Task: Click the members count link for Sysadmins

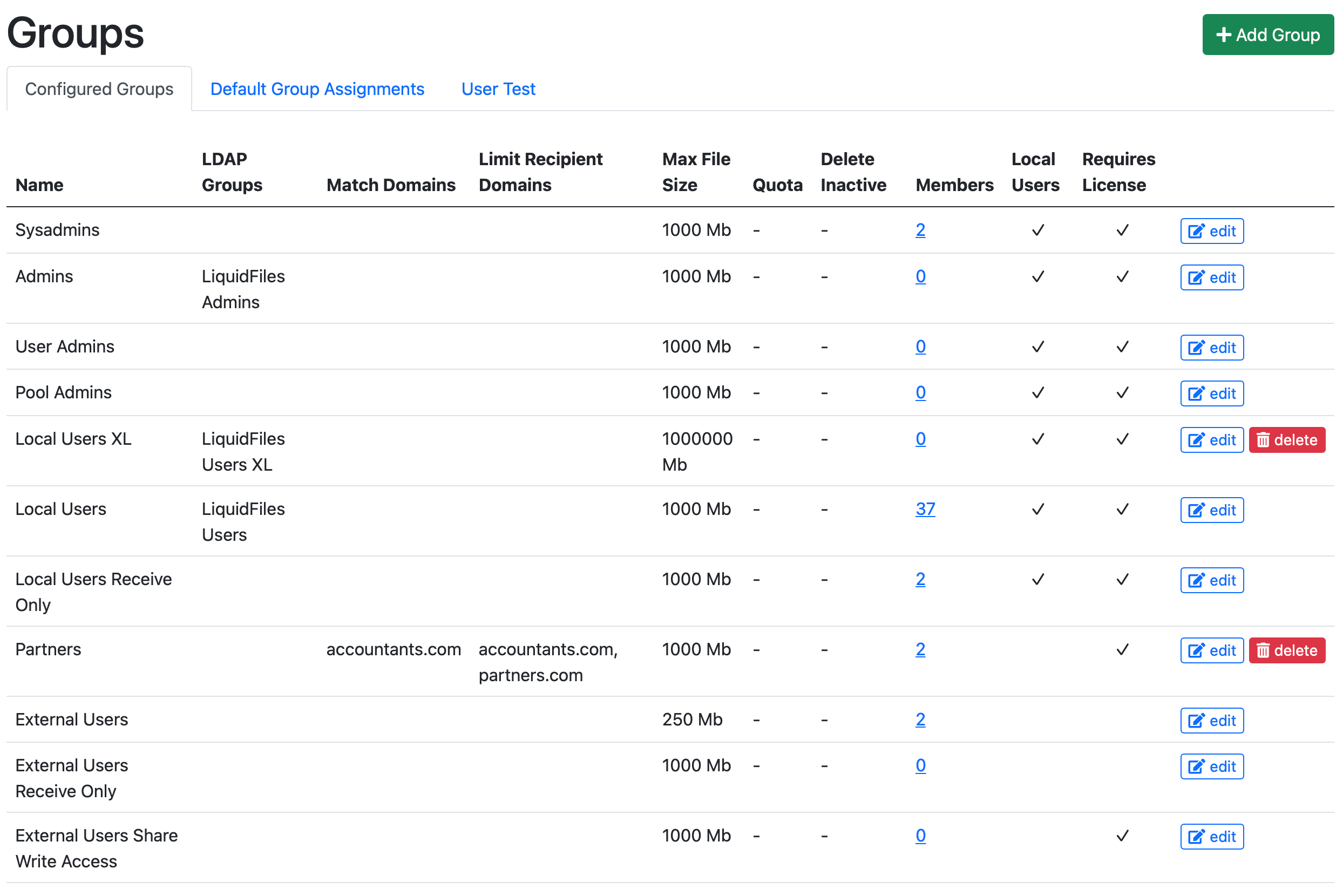Action: point(920,230)
